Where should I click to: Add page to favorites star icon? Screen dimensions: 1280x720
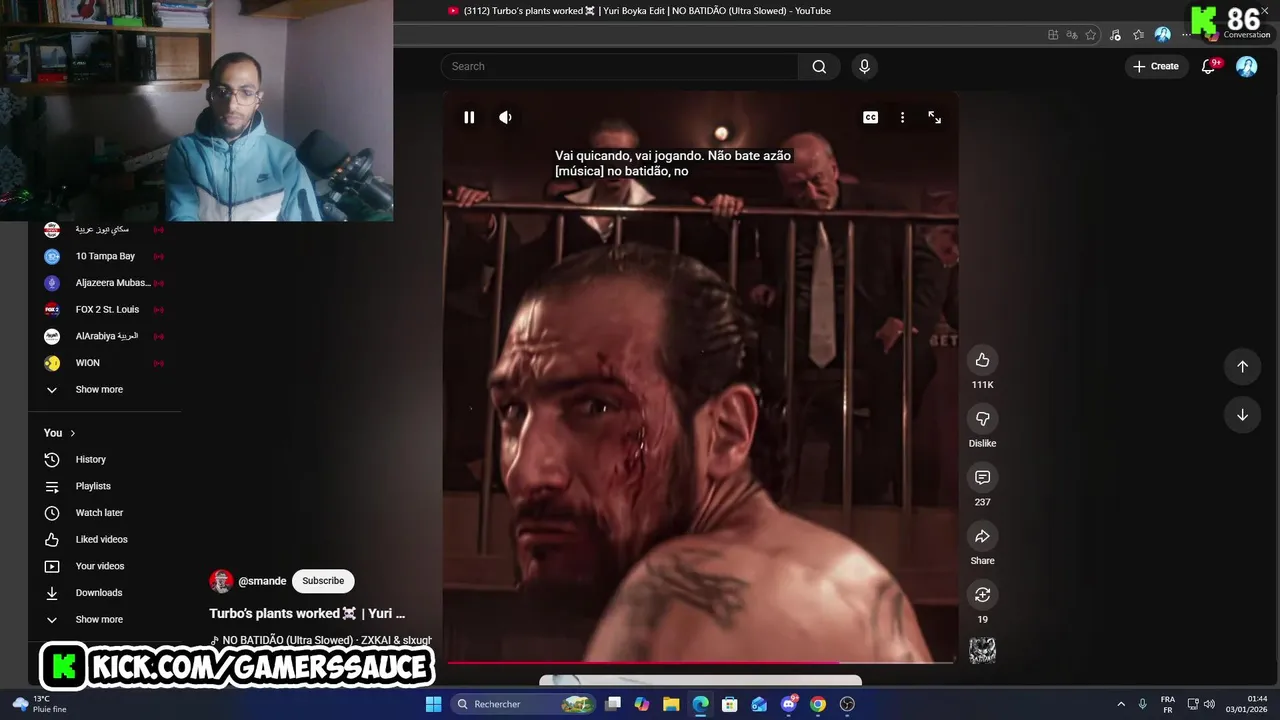(1091, 34)
